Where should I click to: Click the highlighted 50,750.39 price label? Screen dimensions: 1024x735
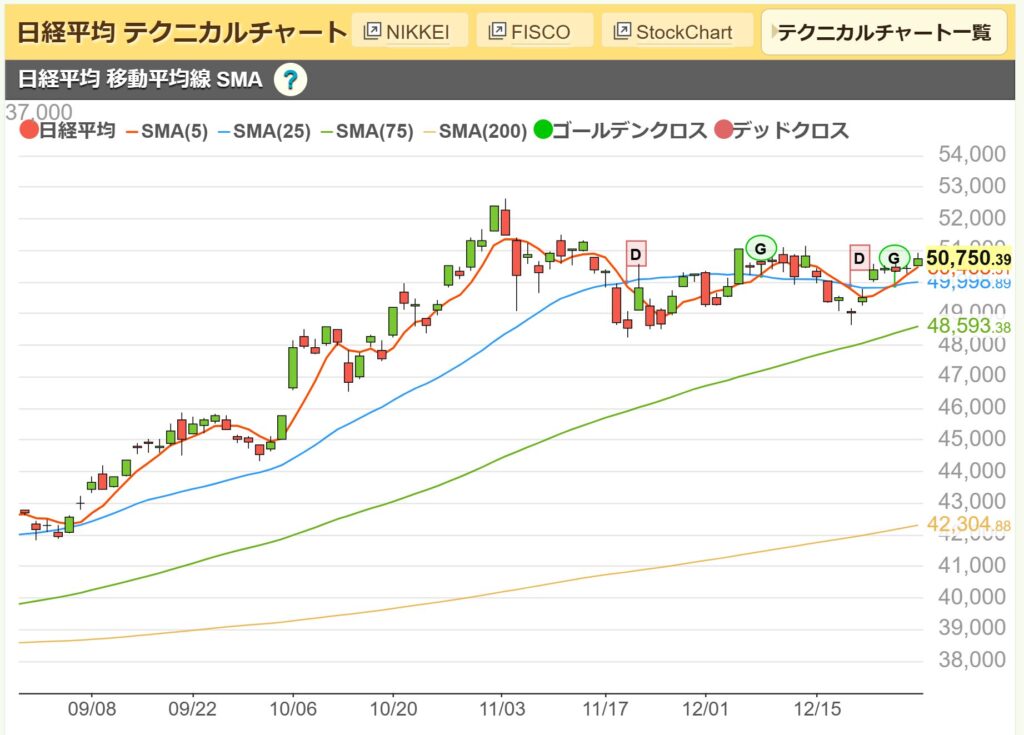point(968,259)
